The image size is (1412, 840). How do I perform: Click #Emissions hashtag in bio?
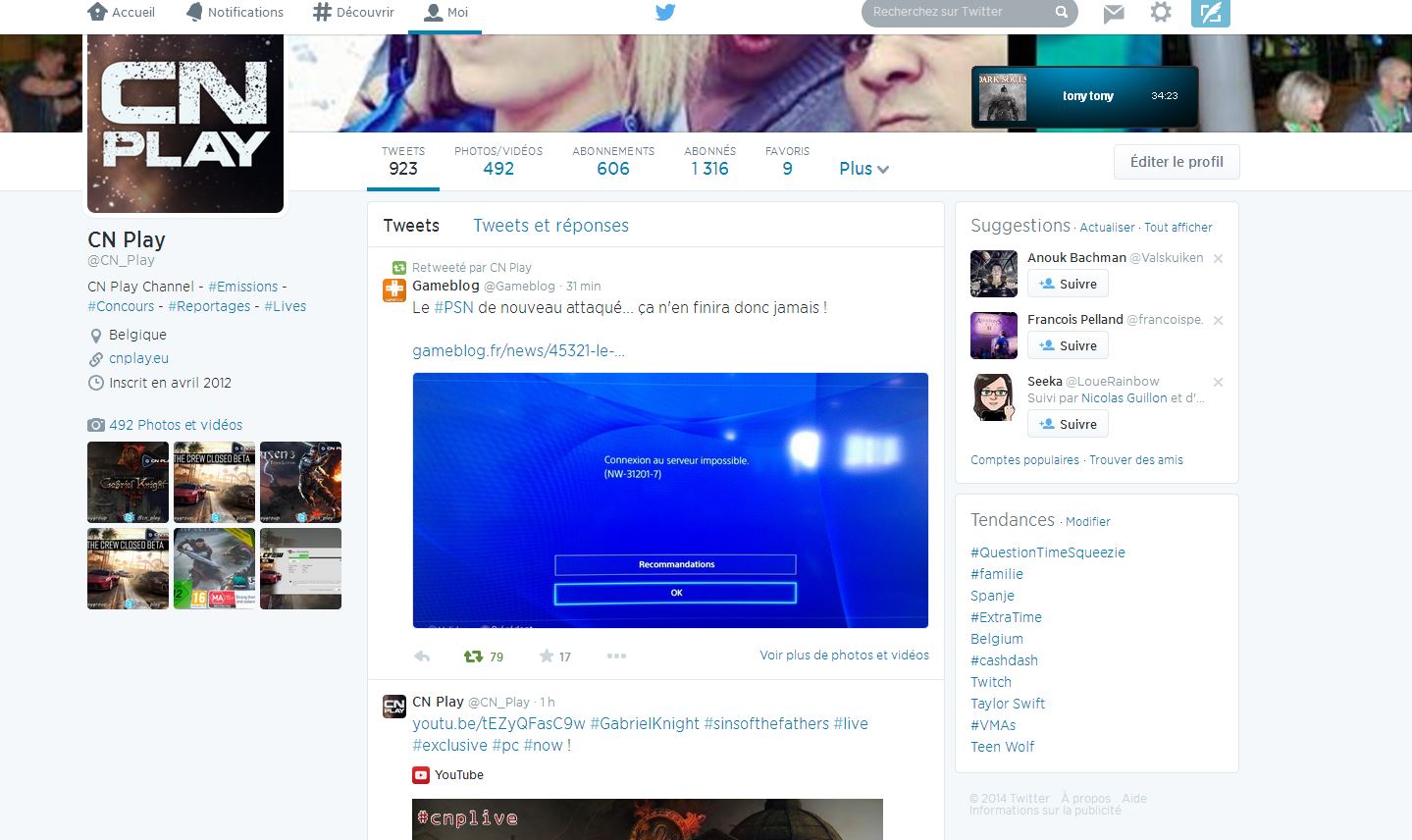tap(242, 287)
